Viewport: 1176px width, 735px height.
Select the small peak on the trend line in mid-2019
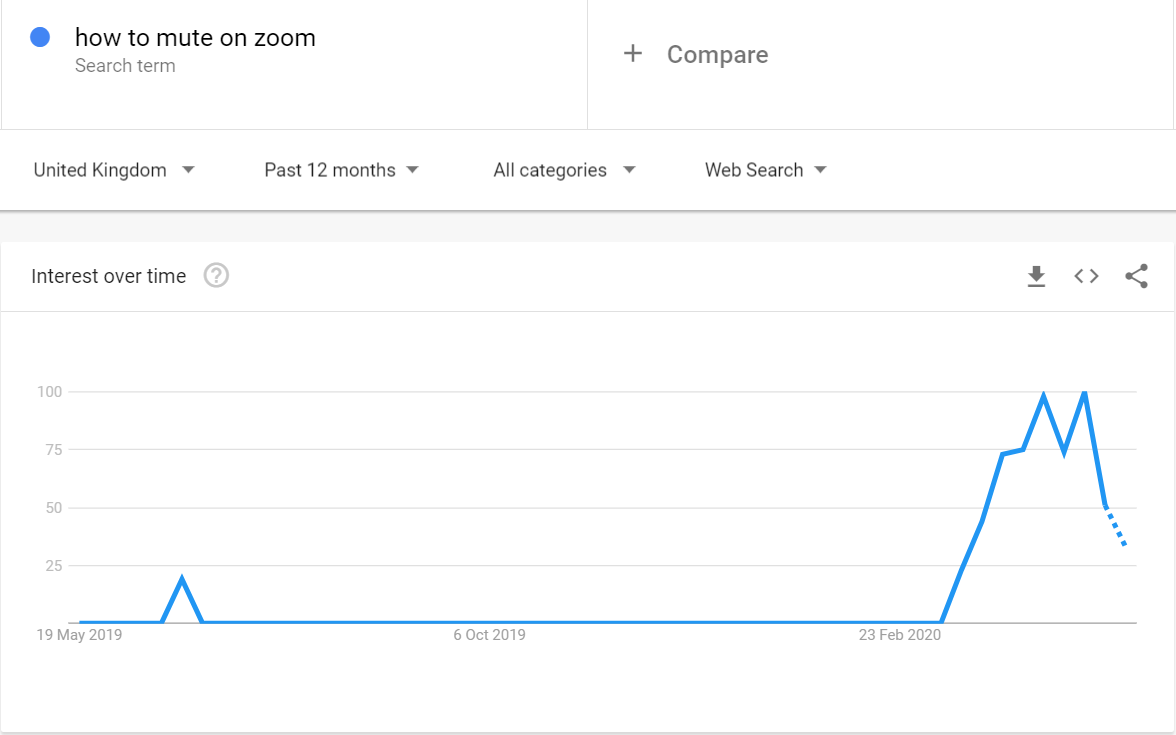click(182, 579)
